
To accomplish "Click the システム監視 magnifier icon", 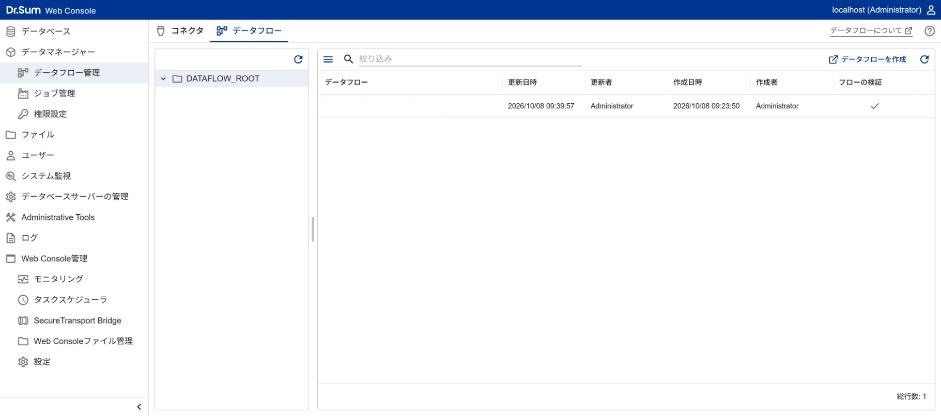I will tap(10, 176).
